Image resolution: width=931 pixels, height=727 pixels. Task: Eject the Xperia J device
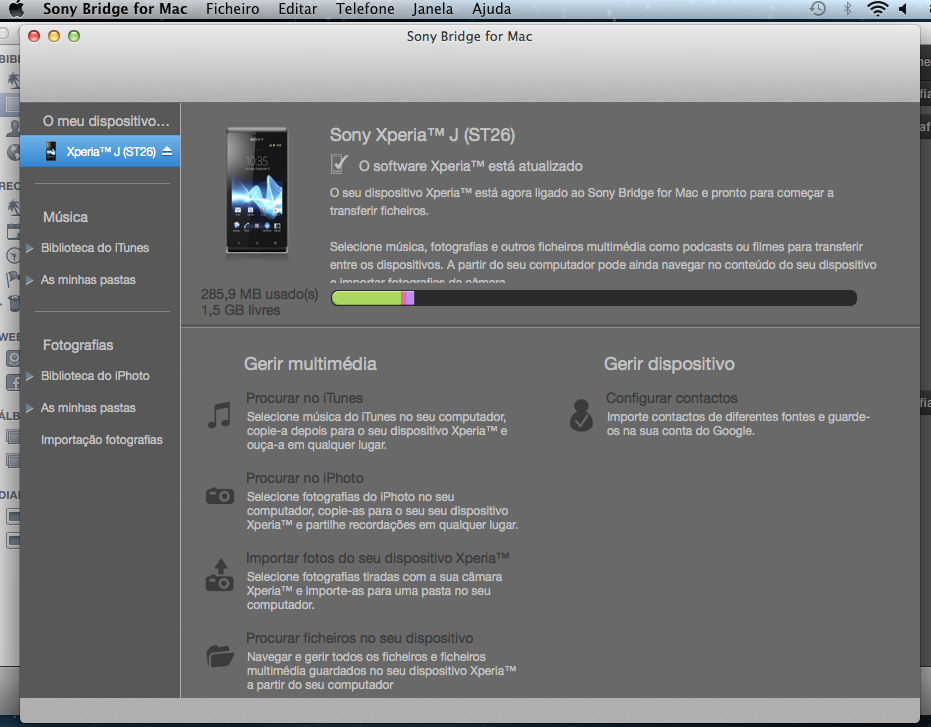point(167,152)
